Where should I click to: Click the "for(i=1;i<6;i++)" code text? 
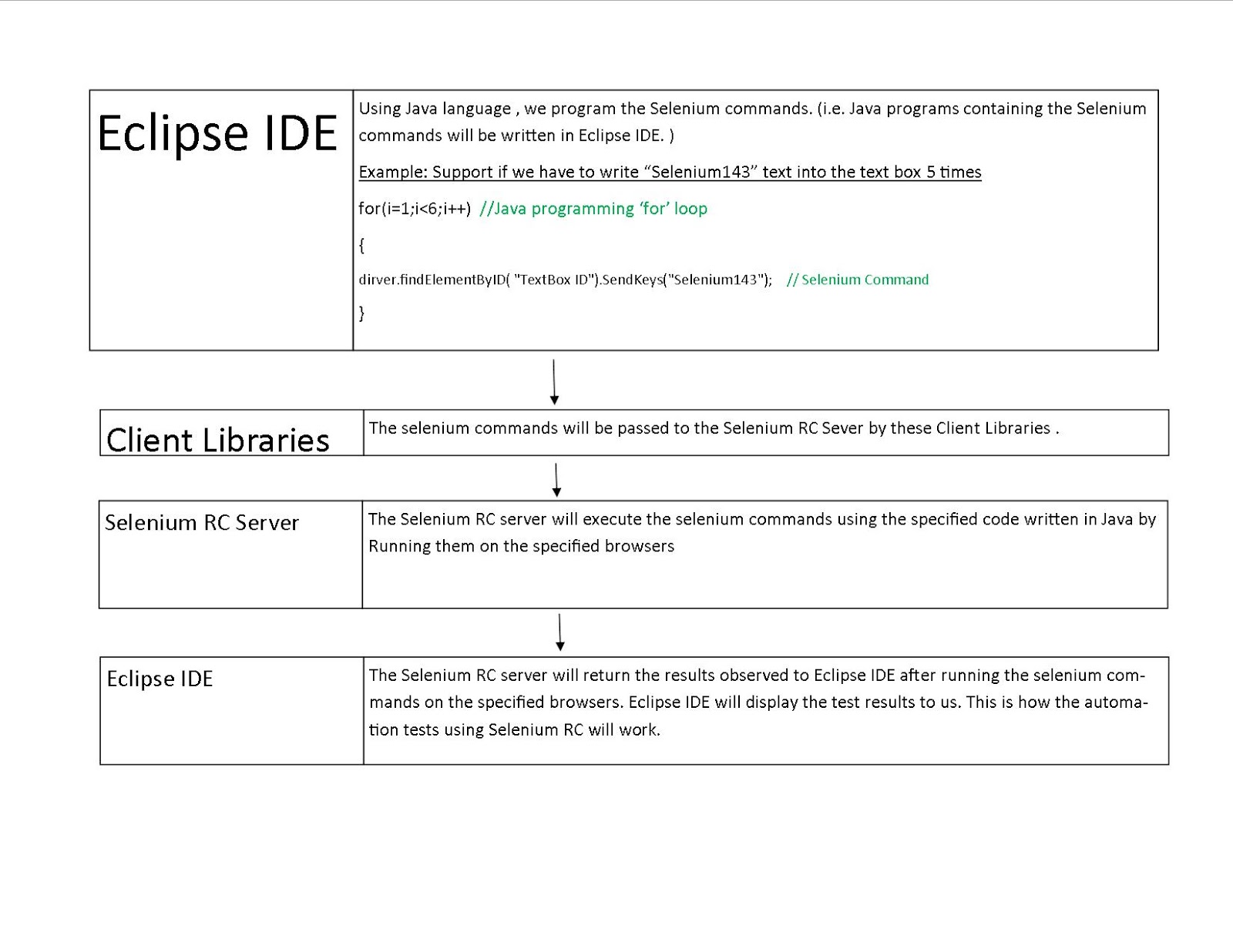pos(415,209)
